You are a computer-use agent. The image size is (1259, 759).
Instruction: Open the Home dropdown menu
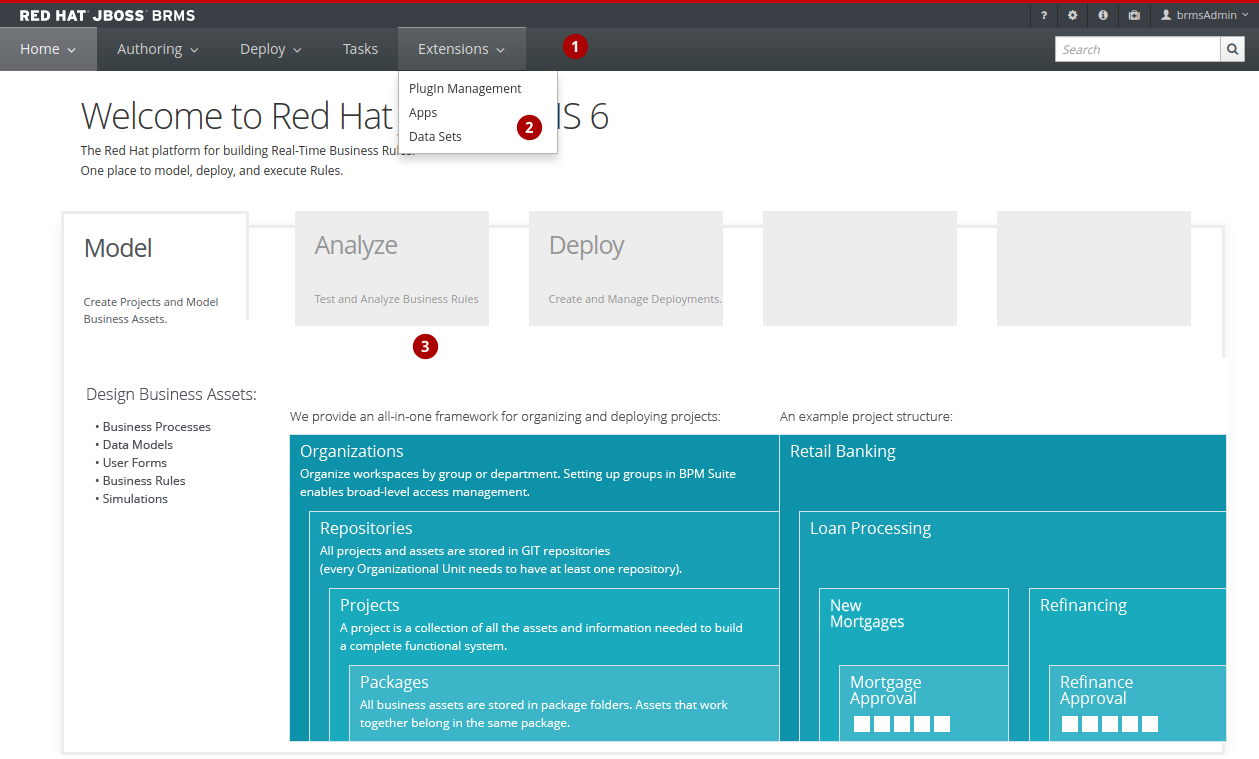[x=48, y=49]
